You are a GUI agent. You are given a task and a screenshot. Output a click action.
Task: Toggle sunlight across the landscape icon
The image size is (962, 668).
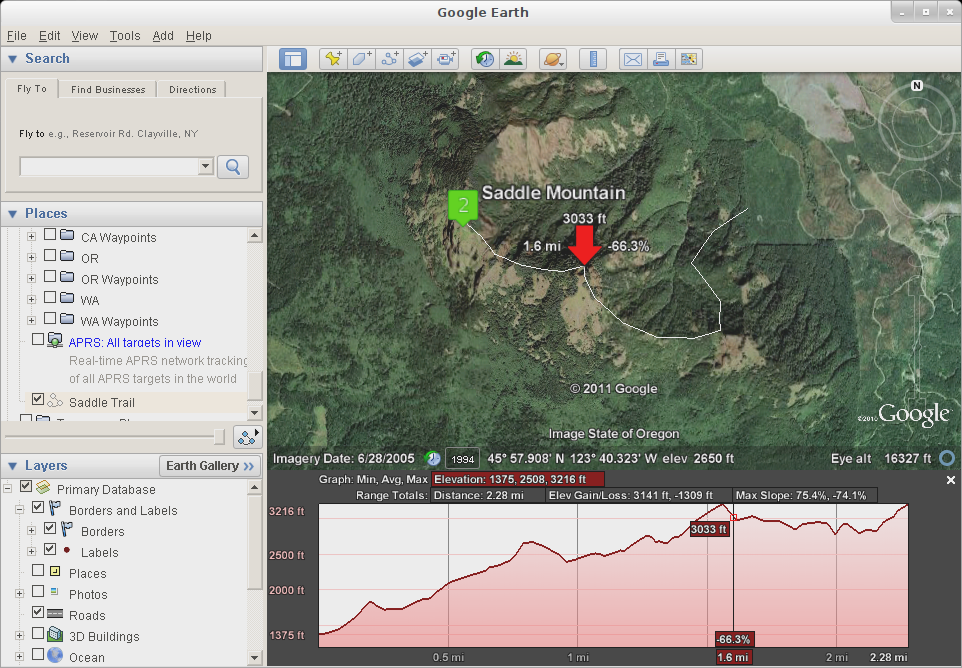(513, 59)
